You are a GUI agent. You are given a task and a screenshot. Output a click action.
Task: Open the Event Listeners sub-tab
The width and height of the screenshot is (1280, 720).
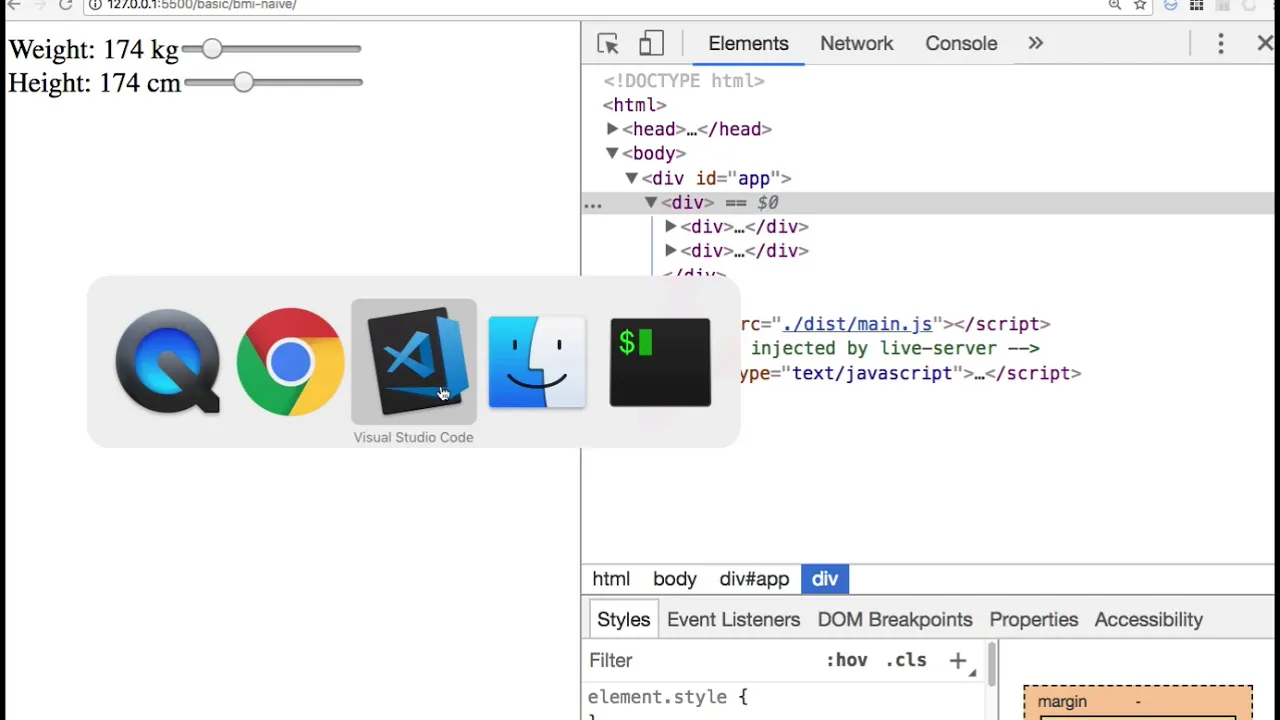[x=734, y=620]
